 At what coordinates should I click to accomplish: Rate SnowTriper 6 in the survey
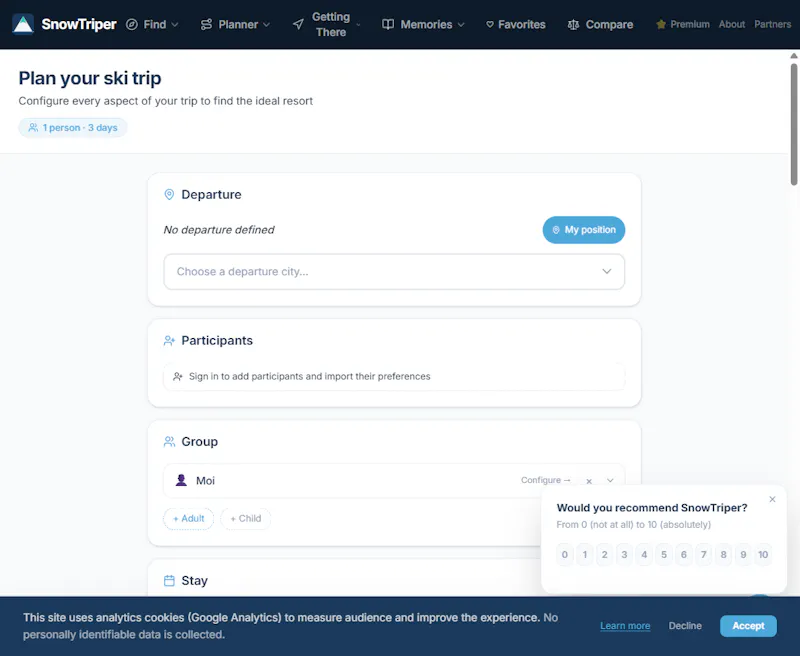(x=684, y=554)
